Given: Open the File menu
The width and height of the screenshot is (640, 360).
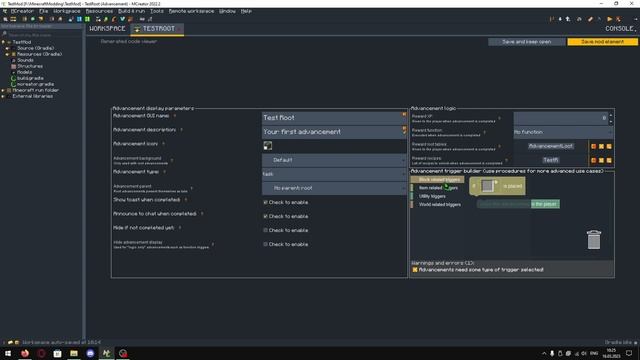Looking at the screenshot, I should pos(43,11).
